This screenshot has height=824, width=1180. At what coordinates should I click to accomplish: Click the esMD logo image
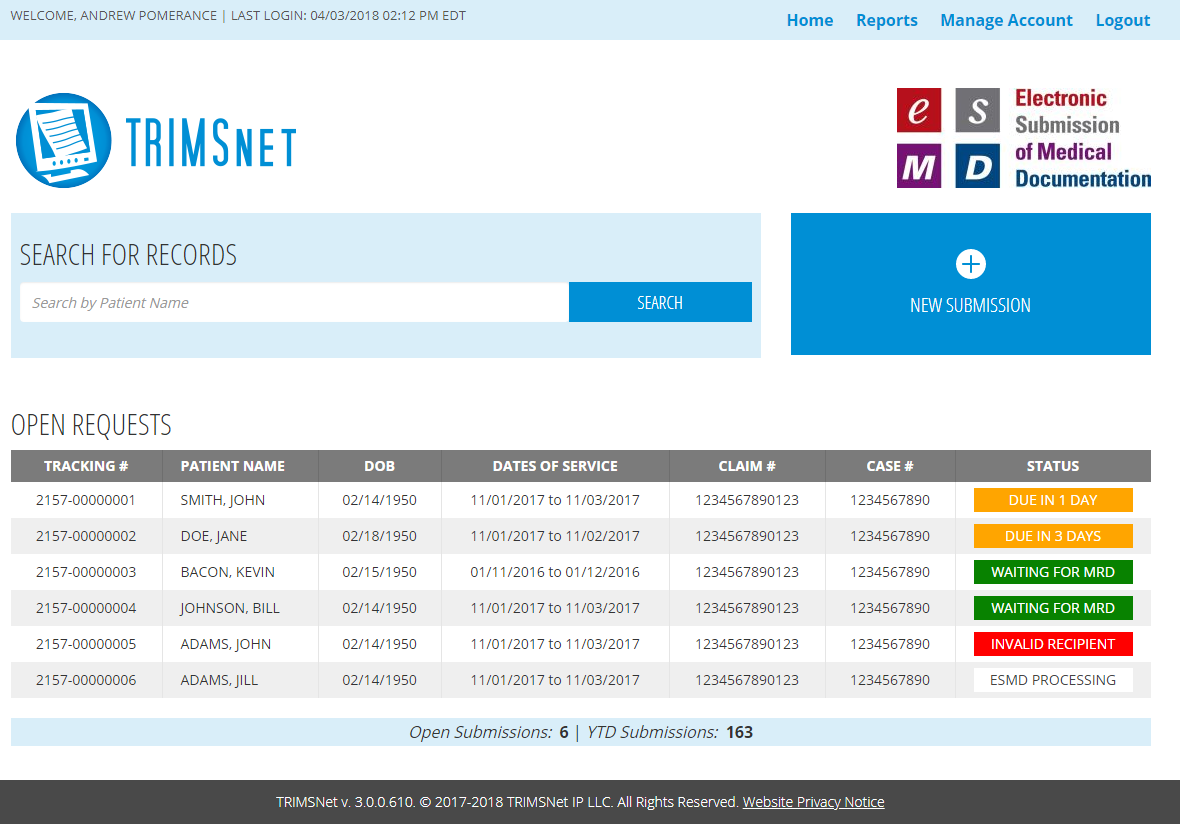click(1023, 138)
